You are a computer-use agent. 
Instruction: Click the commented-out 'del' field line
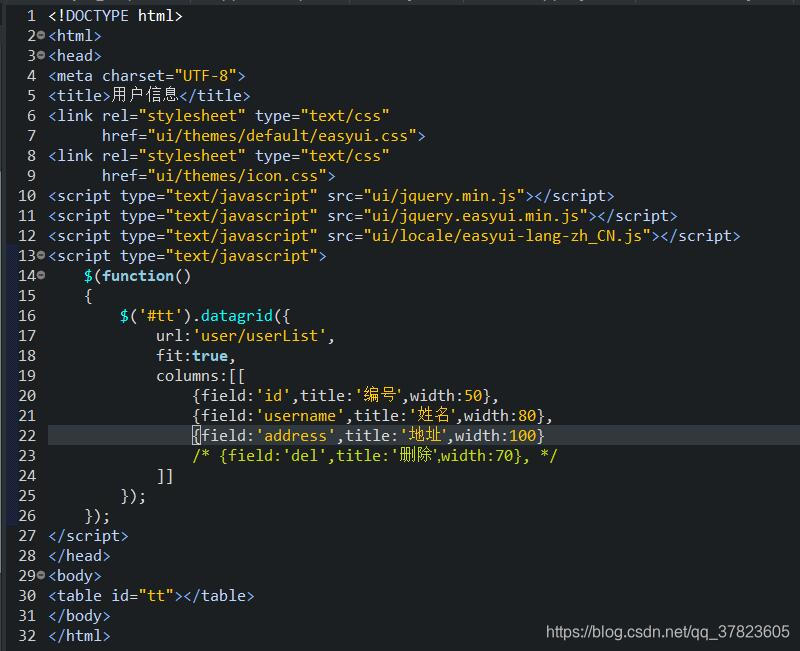coord(375,455)
